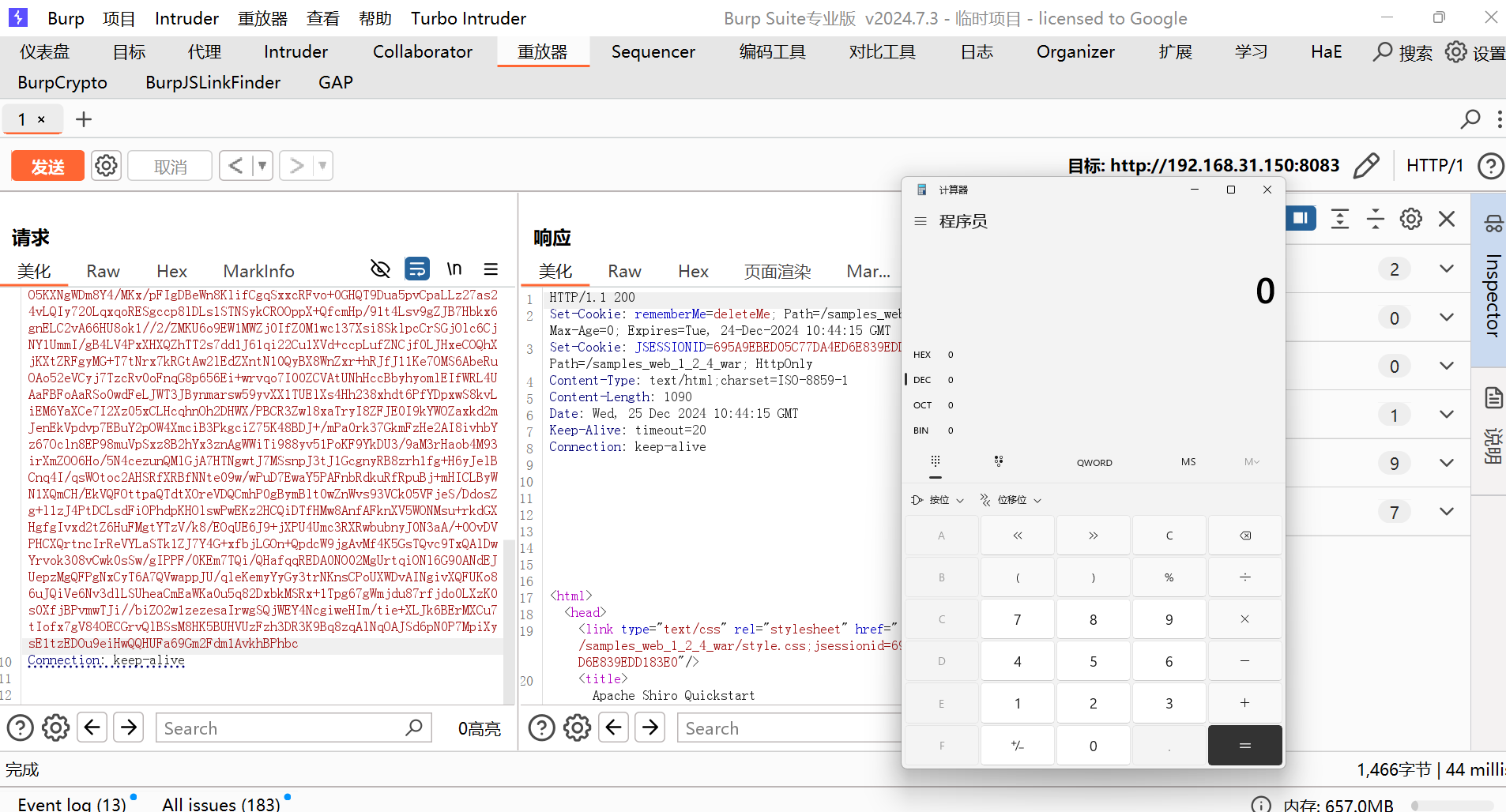
Task: Toggle show \n newline characters
Action: [454, 269]
